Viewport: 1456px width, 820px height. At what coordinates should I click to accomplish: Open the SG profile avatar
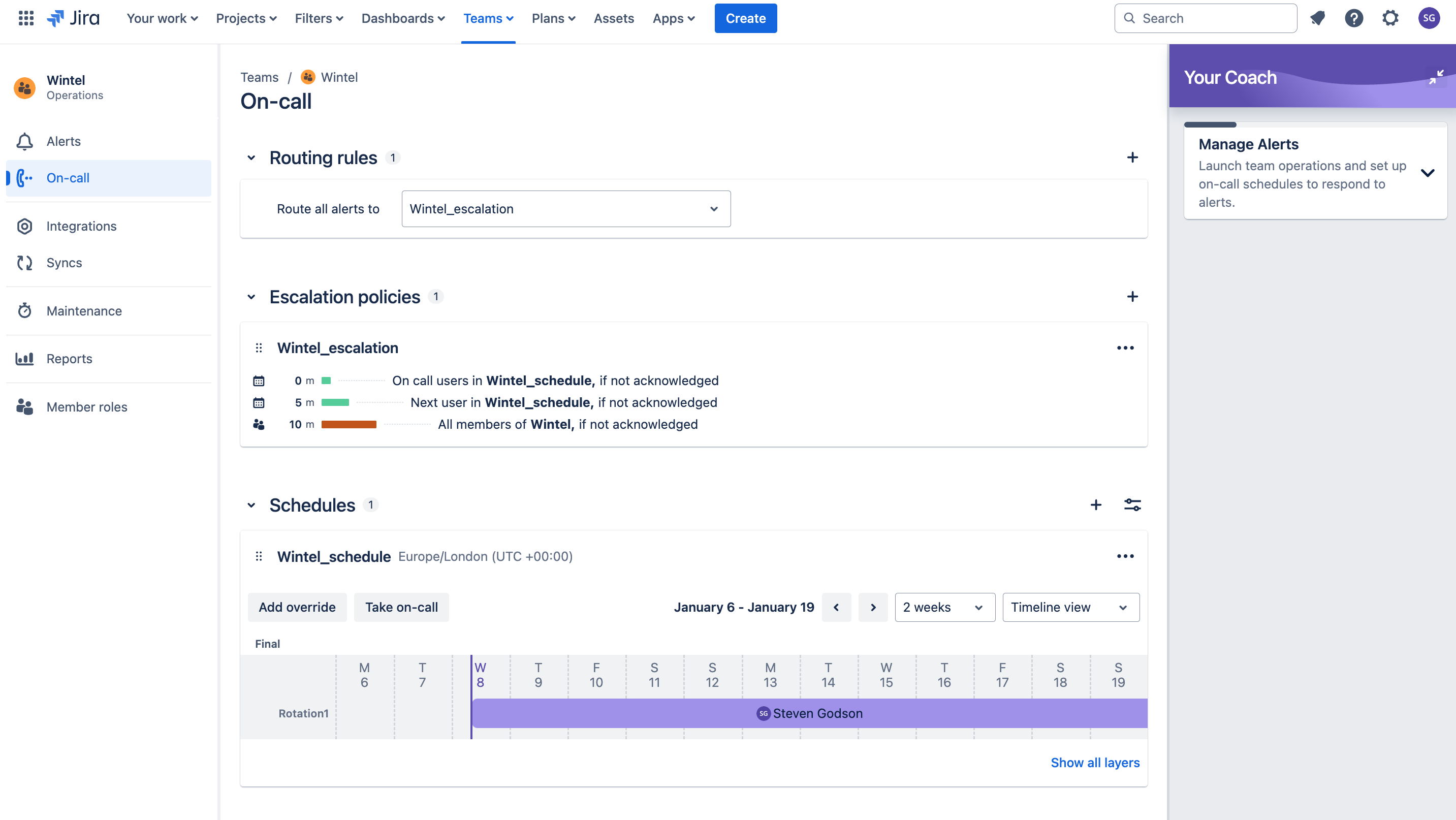pos(1428,18)
